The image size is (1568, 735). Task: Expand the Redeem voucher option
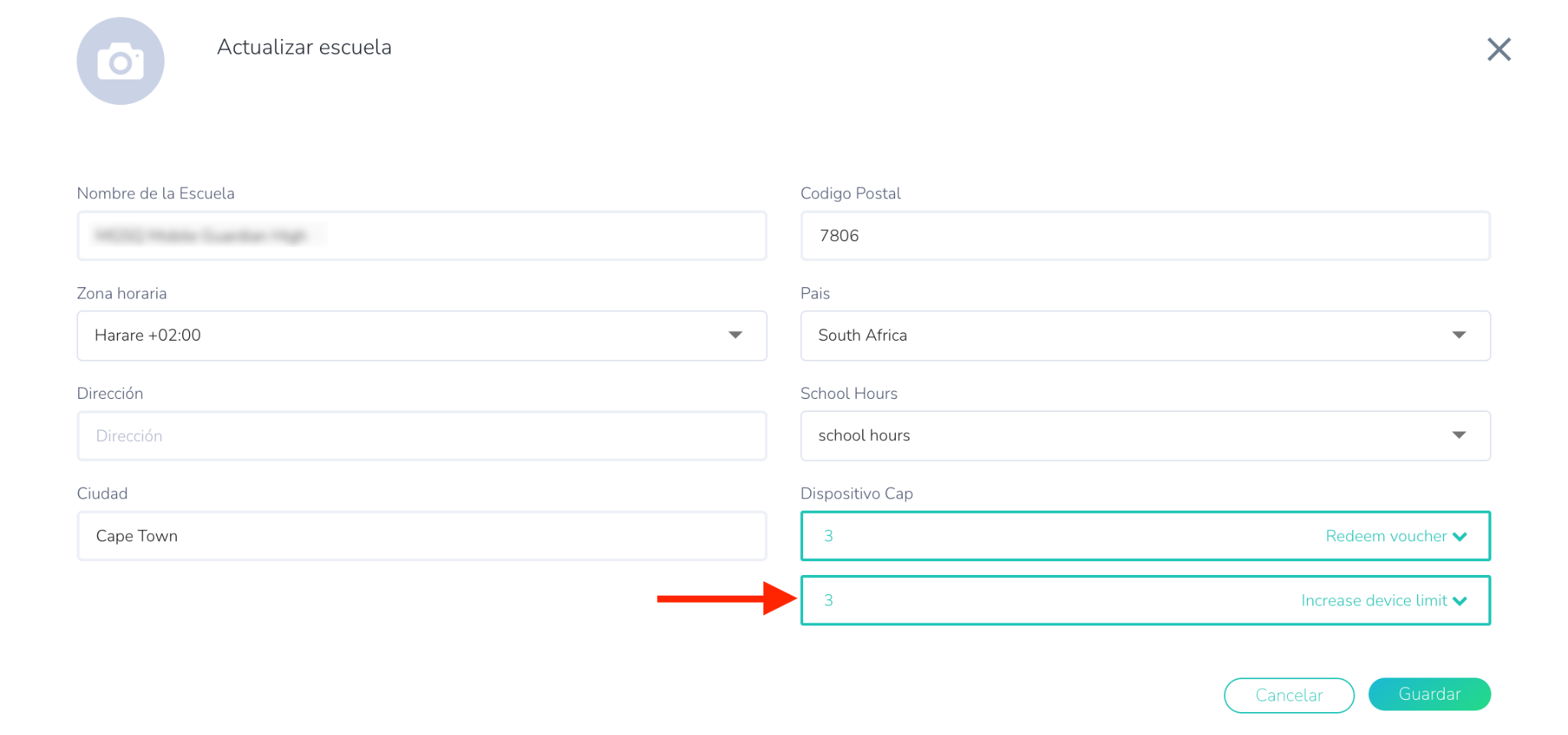pyautogui.click(x=1386, y=536)
